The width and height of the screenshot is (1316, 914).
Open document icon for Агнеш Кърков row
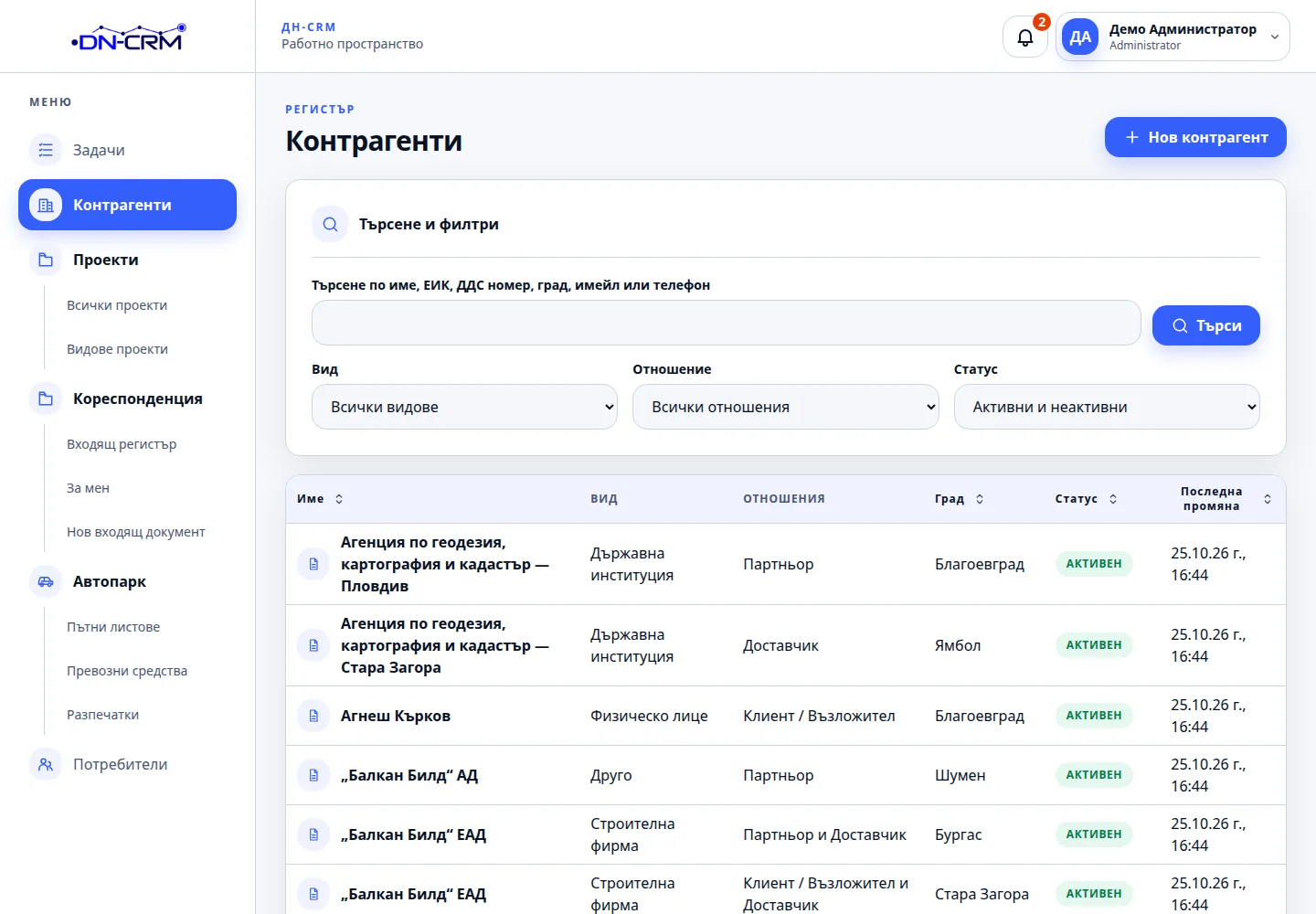[313, 716]
